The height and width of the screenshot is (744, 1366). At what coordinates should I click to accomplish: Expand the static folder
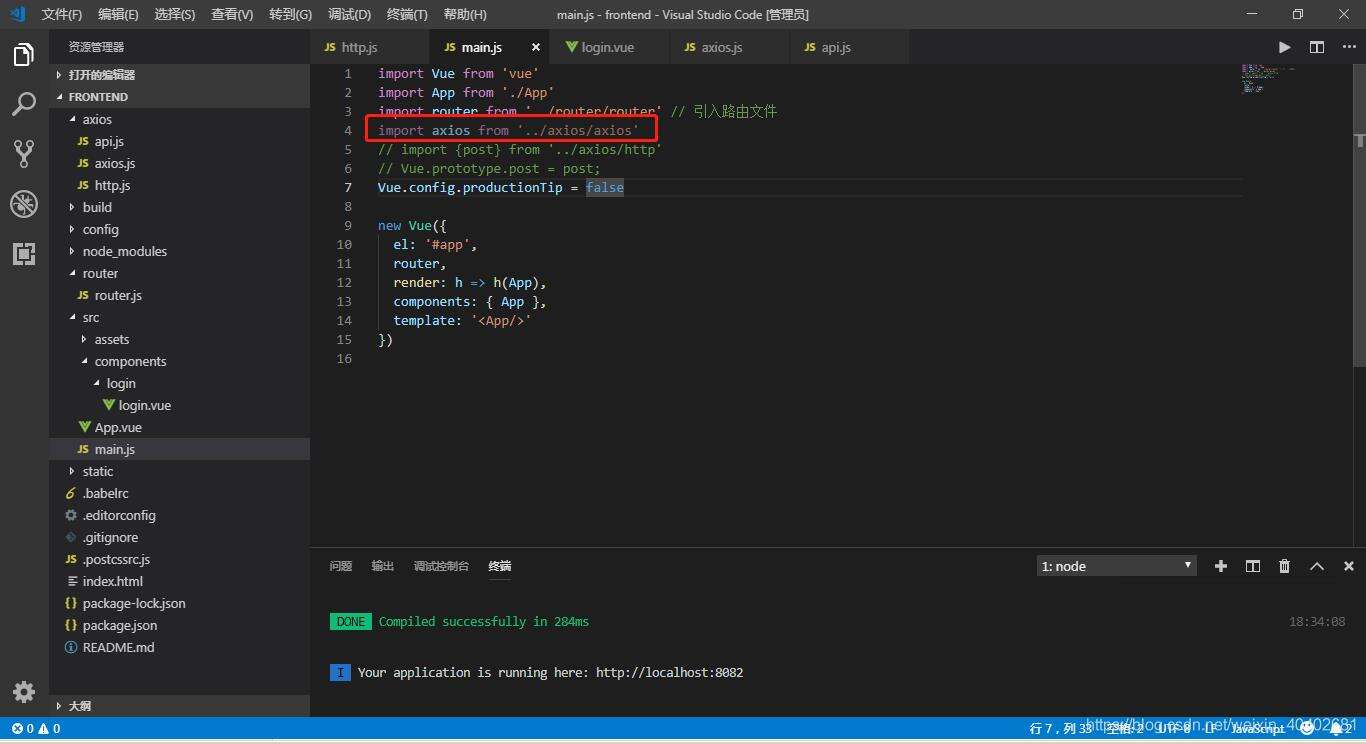point(180,471)
